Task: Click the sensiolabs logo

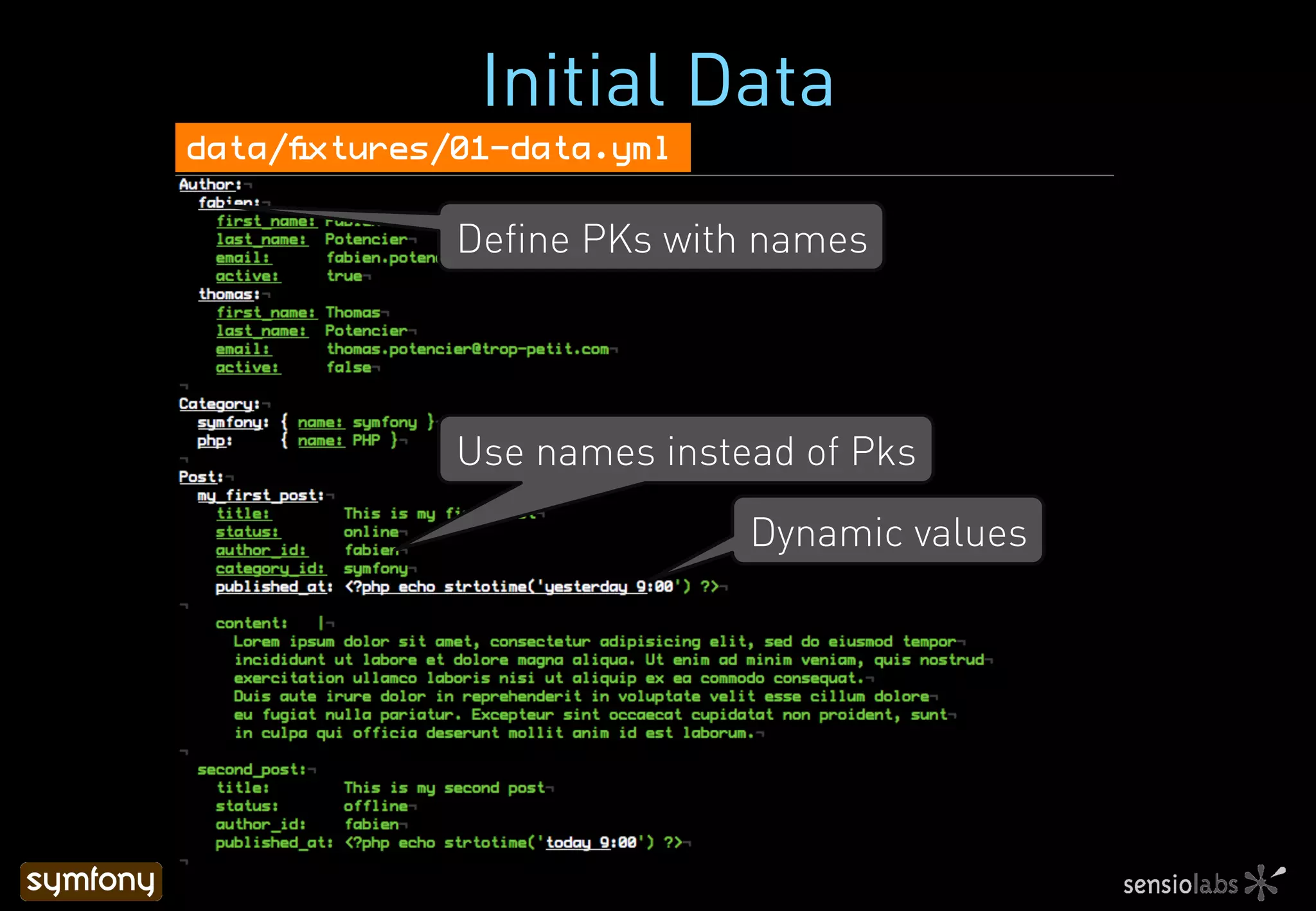Action: [1204, 883]
